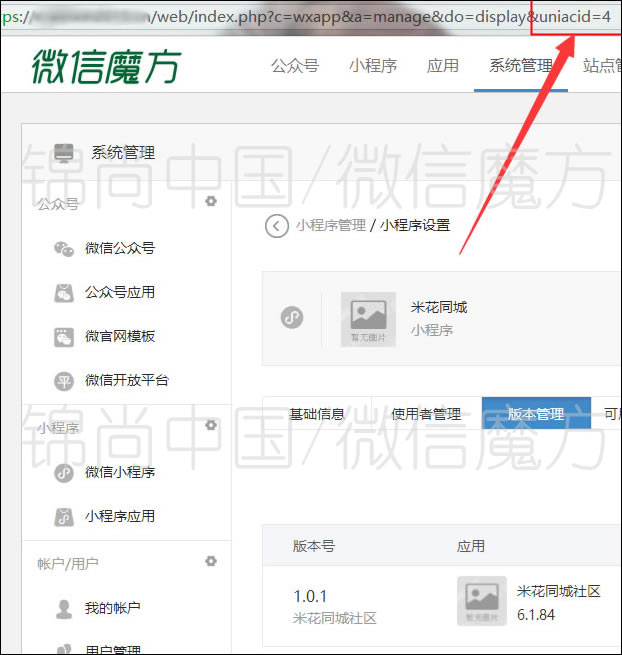The height and width of the screenshot is (655, 622).
Task: Open 微信小程序 in the sidebar
Action: tap(120, 472)
